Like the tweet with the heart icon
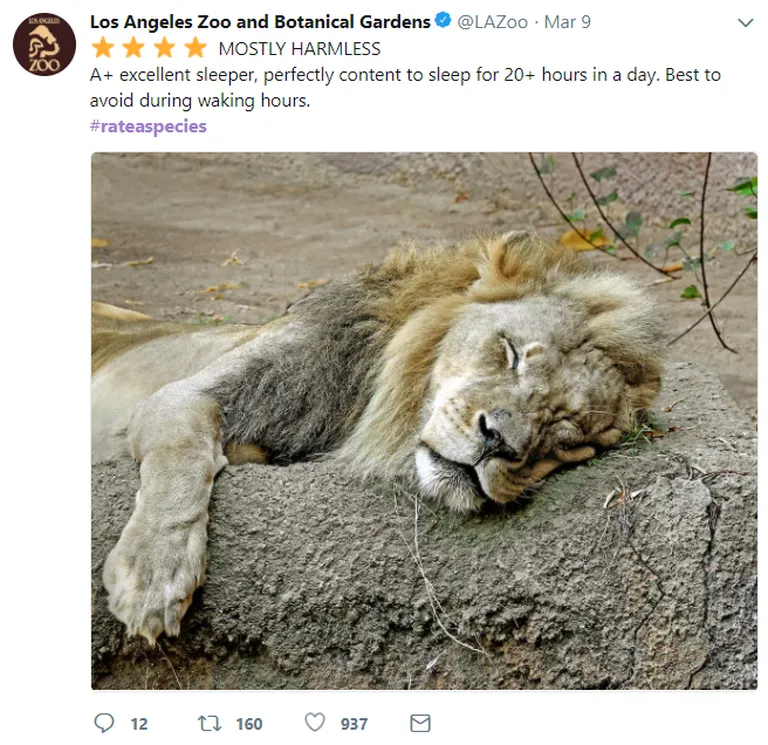Image resolution: width=768 pixels, height=745 pixels. 315,722
